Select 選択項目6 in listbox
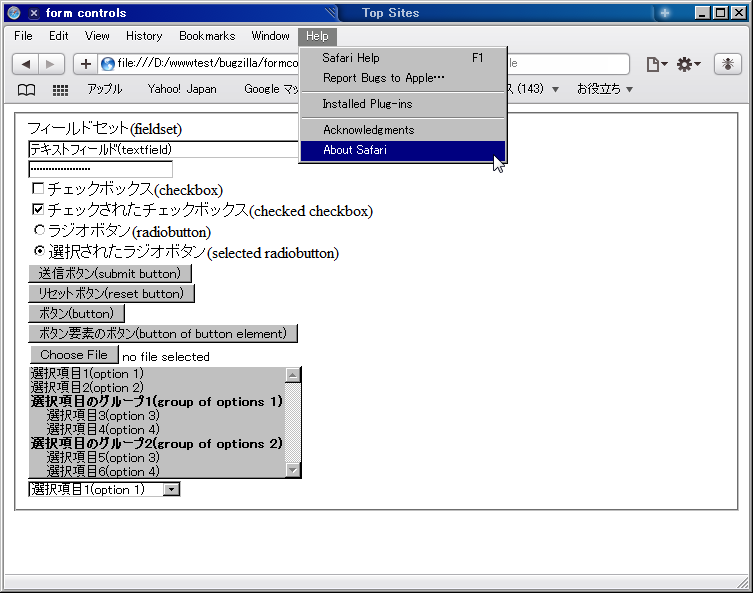The height and width of the screenshot is (593, 753). click(157, 471)
